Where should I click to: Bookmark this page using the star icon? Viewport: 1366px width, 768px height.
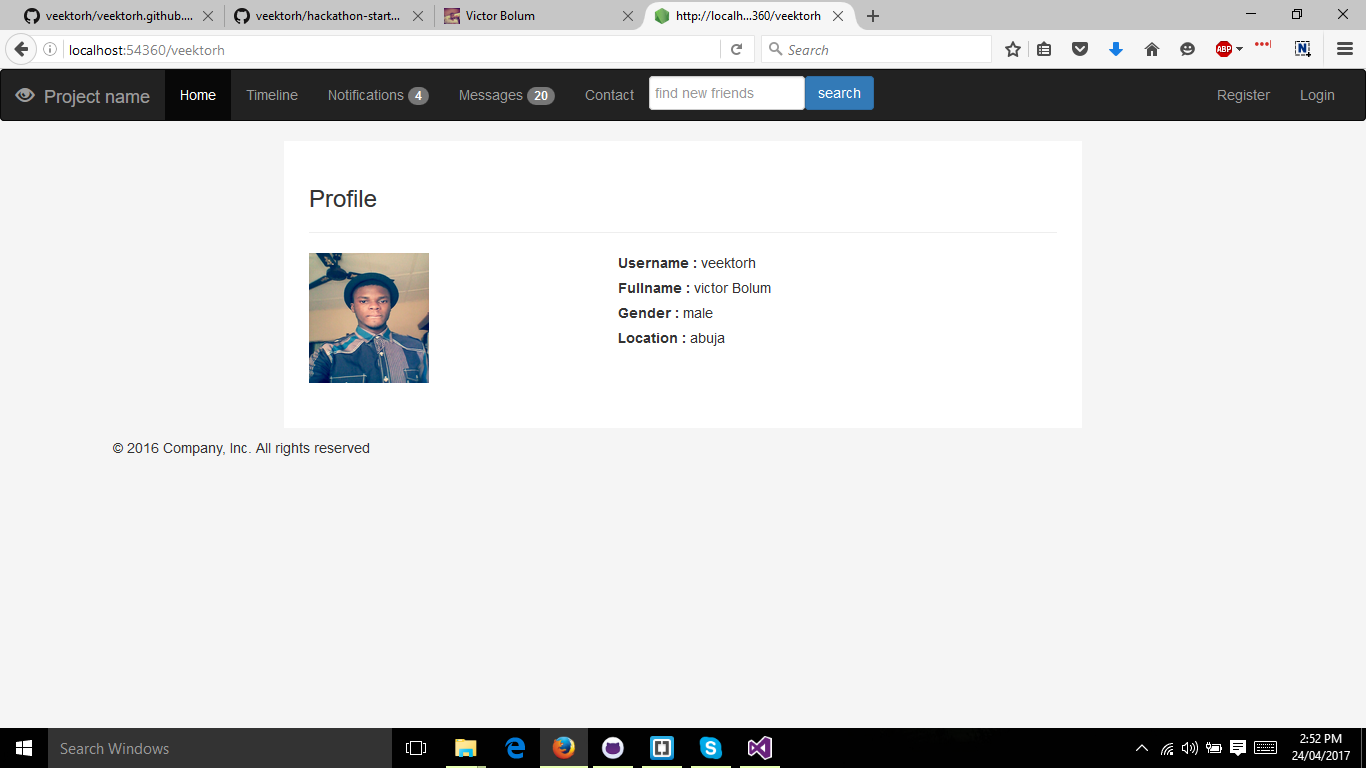tap(1012, 48)
